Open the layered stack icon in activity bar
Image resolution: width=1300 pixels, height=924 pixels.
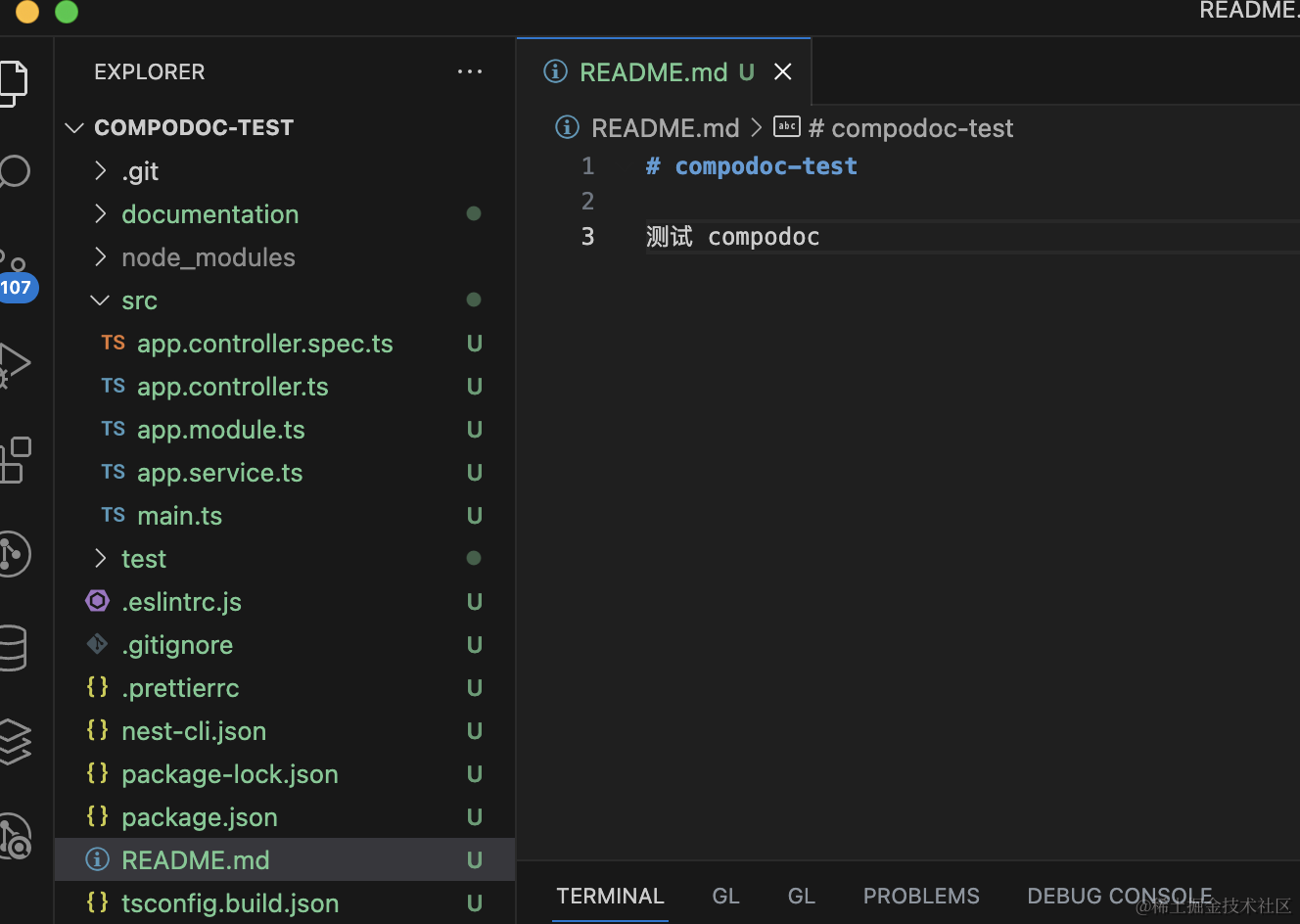click(x=15, y=742)
